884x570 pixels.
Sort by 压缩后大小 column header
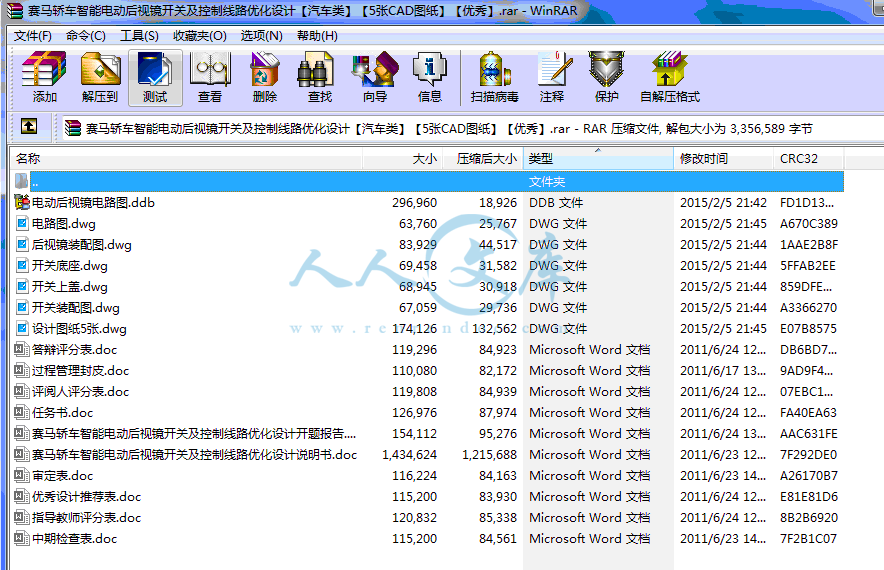point(483,158)
